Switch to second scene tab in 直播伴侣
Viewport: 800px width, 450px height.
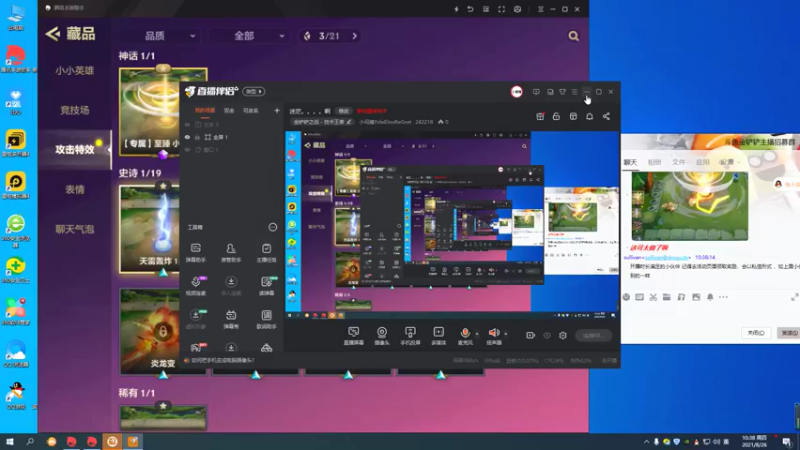229,110
